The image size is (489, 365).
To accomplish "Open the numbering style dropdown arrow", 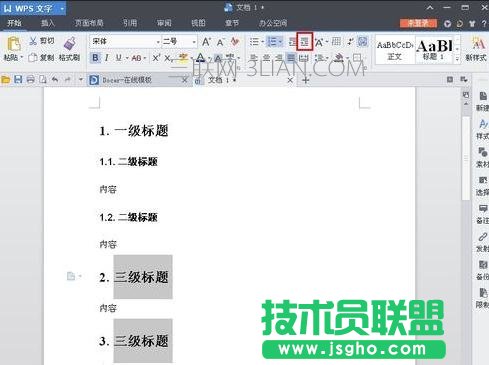I will (x=281, y=42).
